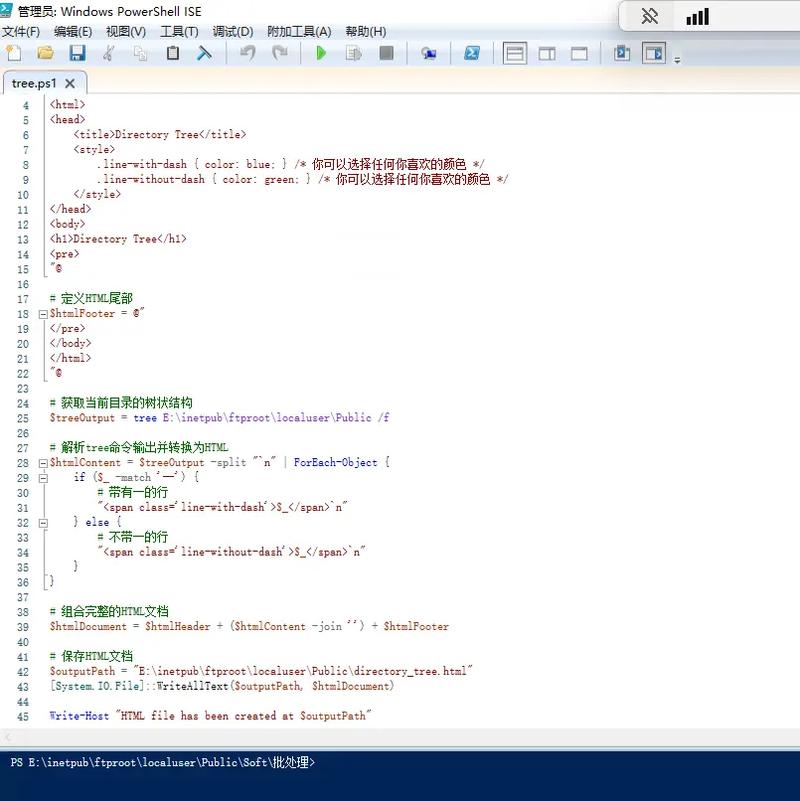Screen dimensions: 800x801
Task: Click the Run Selection icon
Action: tap(353, 53)
